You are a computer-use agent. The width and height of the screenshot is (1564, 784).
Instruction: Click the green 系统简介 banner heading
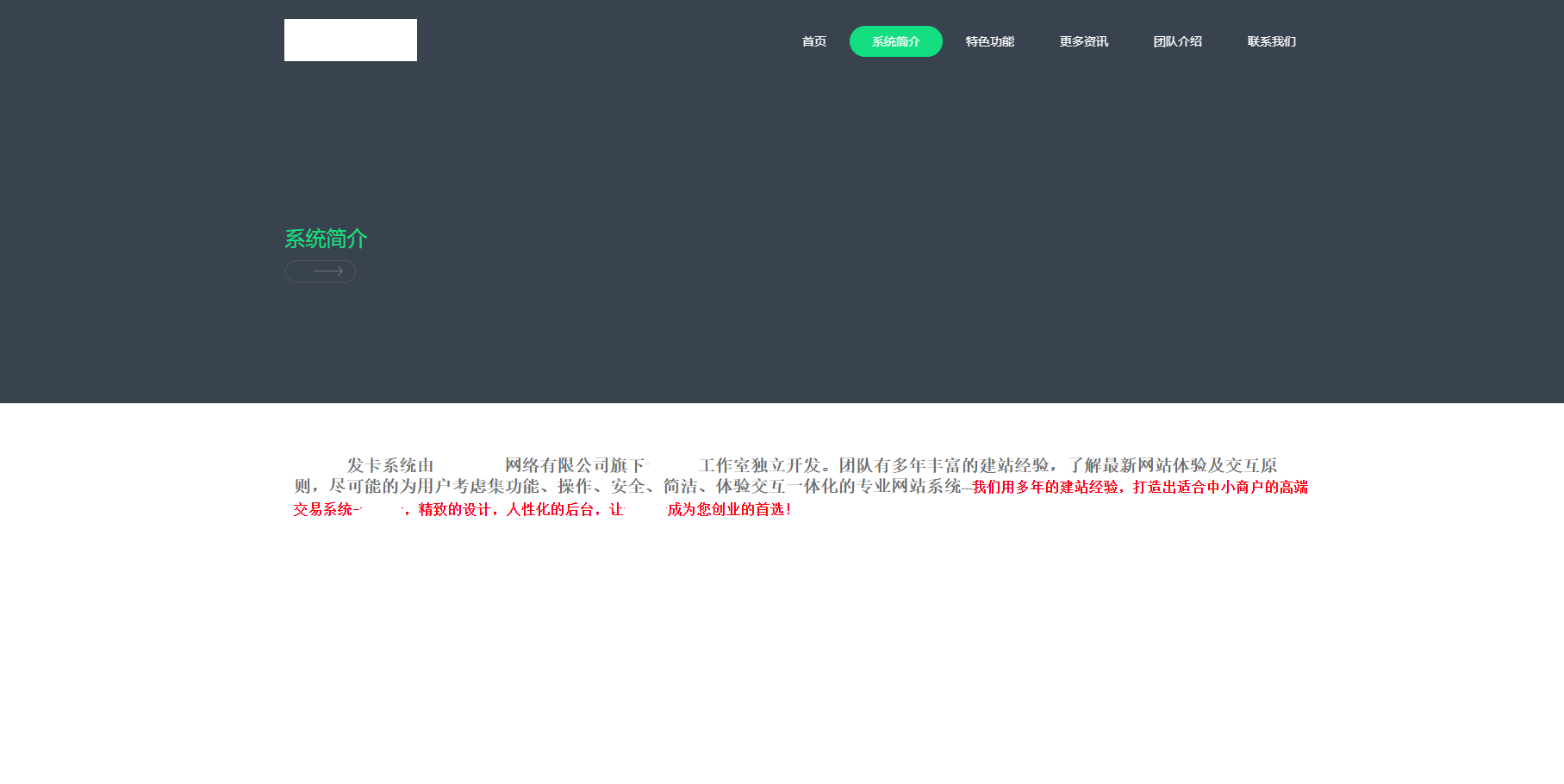326,239
